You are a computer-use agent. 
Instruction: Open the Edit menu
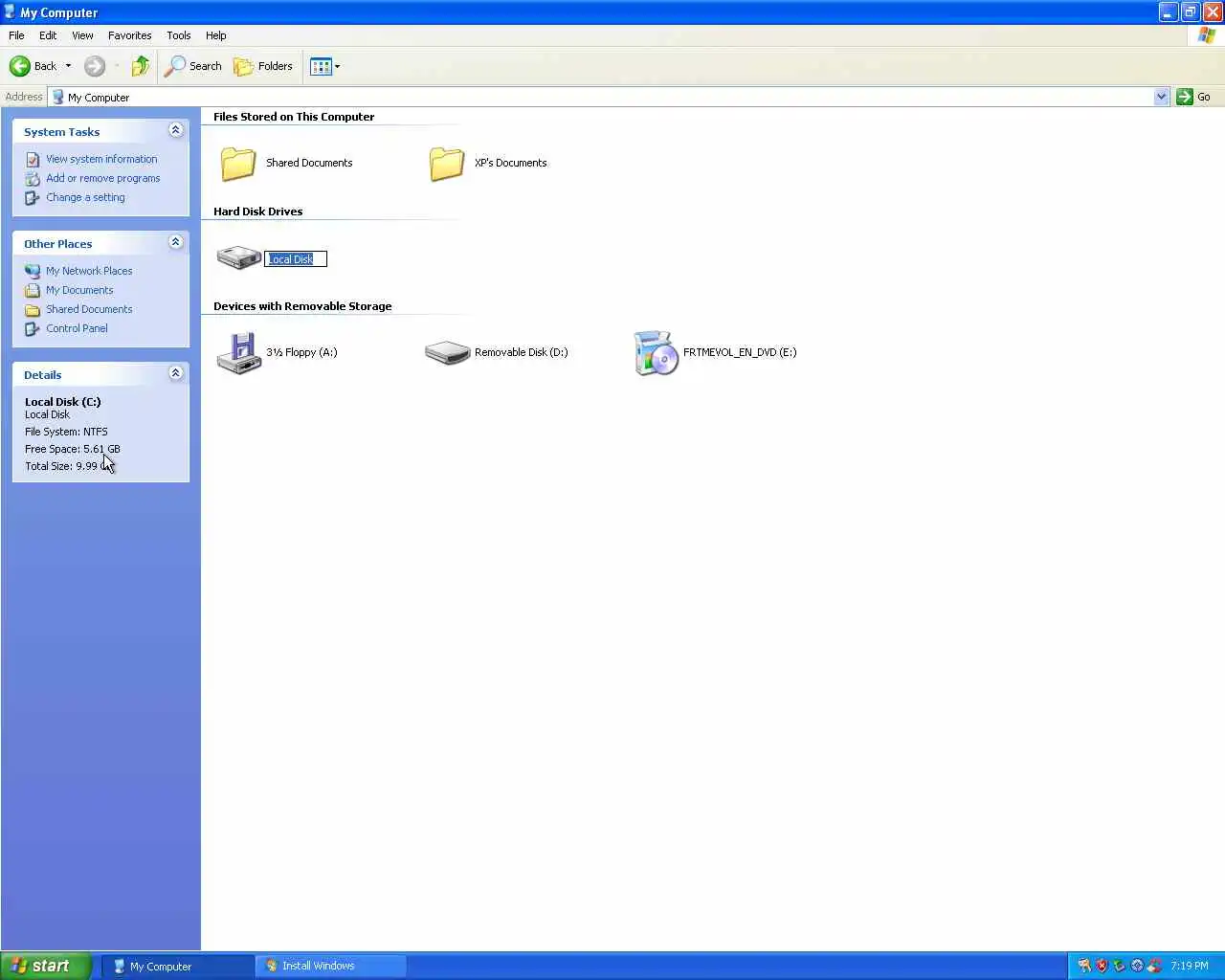tap(48, 35)
